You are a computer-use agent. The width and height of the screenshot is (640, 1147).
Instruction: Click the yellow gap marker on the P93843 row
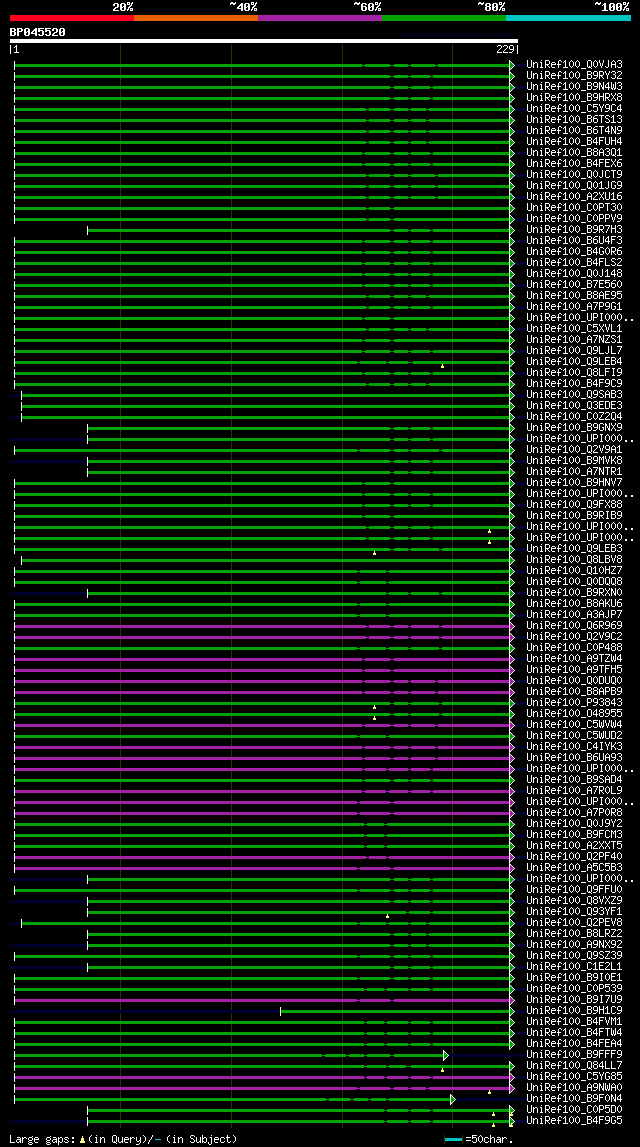[x=374, y=707]
